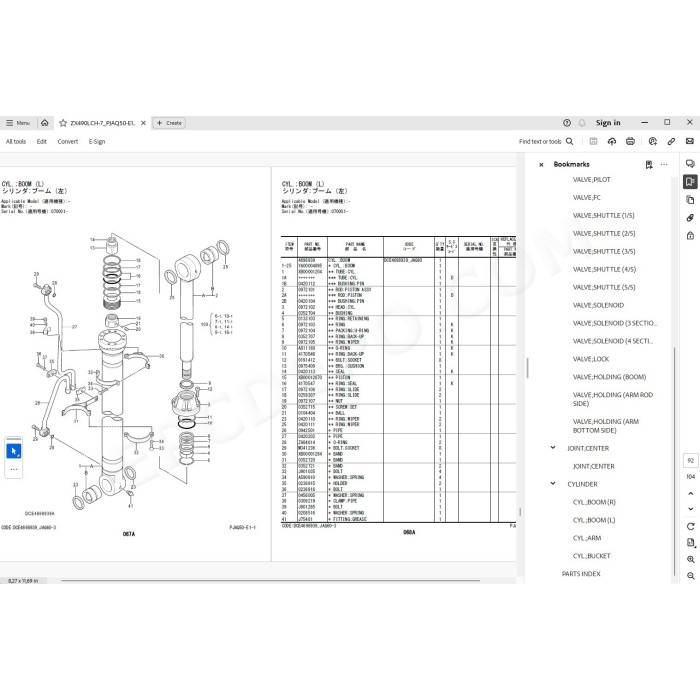The image size is (700, 700).
Task: Select VALVE;HOLDING (ARM BOTTOM SIDE) bookmark
Action: 606,426
